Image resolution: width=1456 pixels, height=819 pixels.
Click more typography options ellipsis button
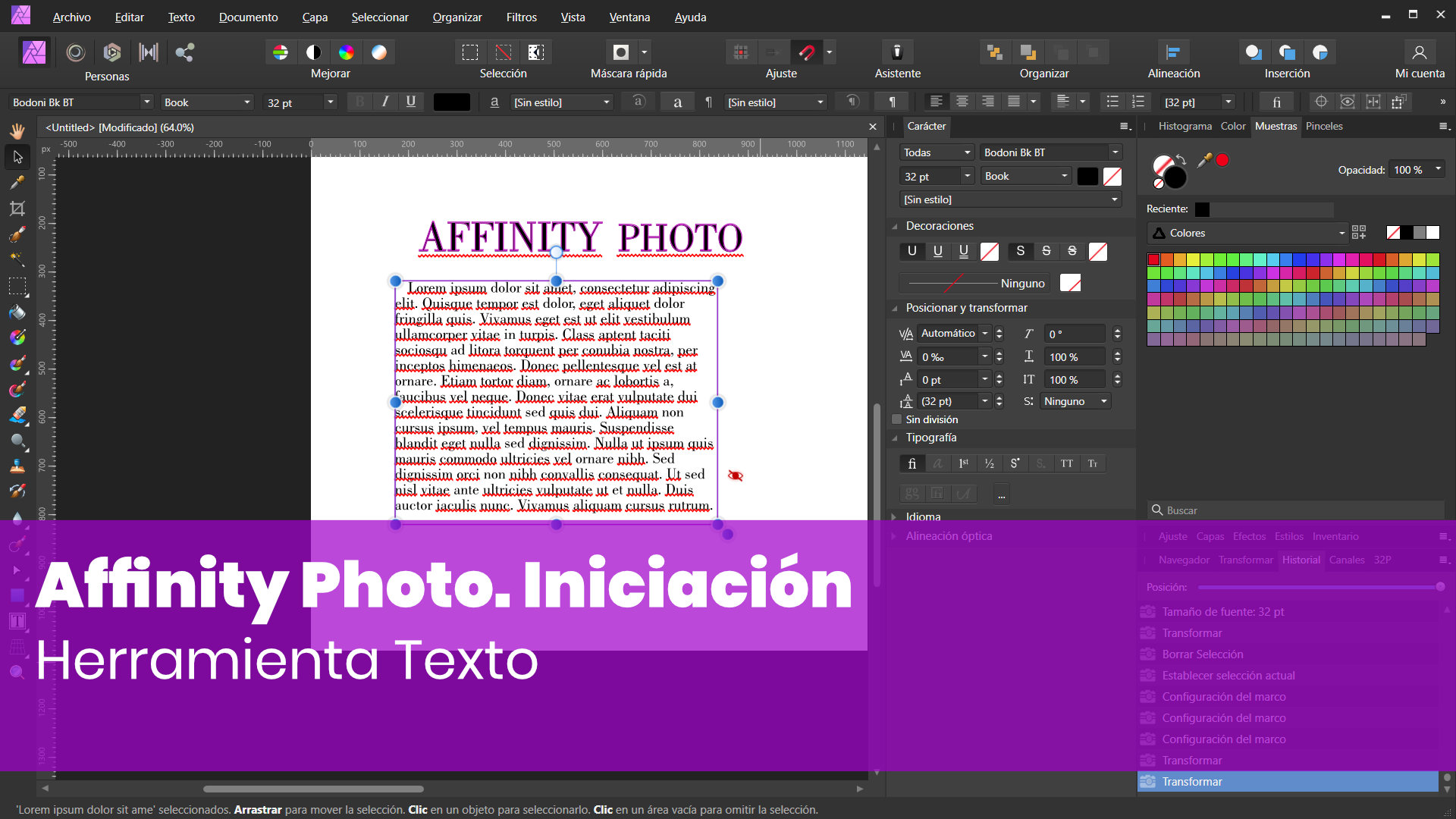1001,494
